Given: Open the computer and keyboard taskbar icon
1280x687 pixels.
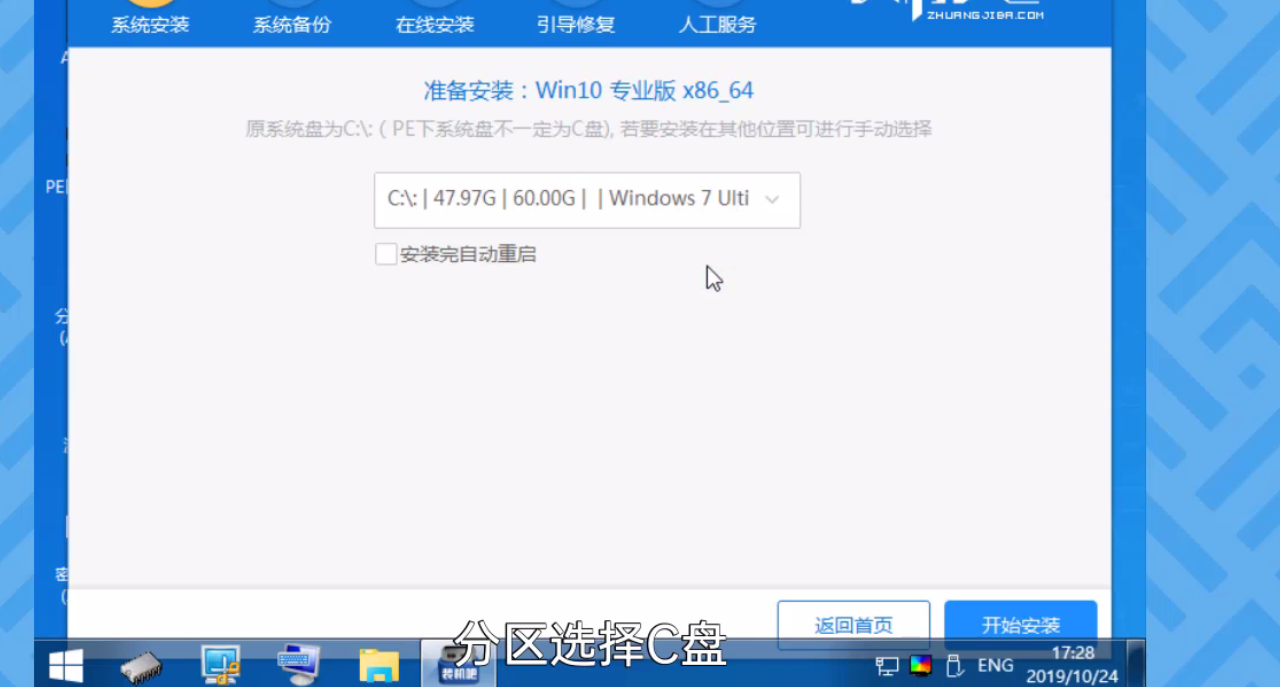Looking at the screenshot, I should pos(298,664).
